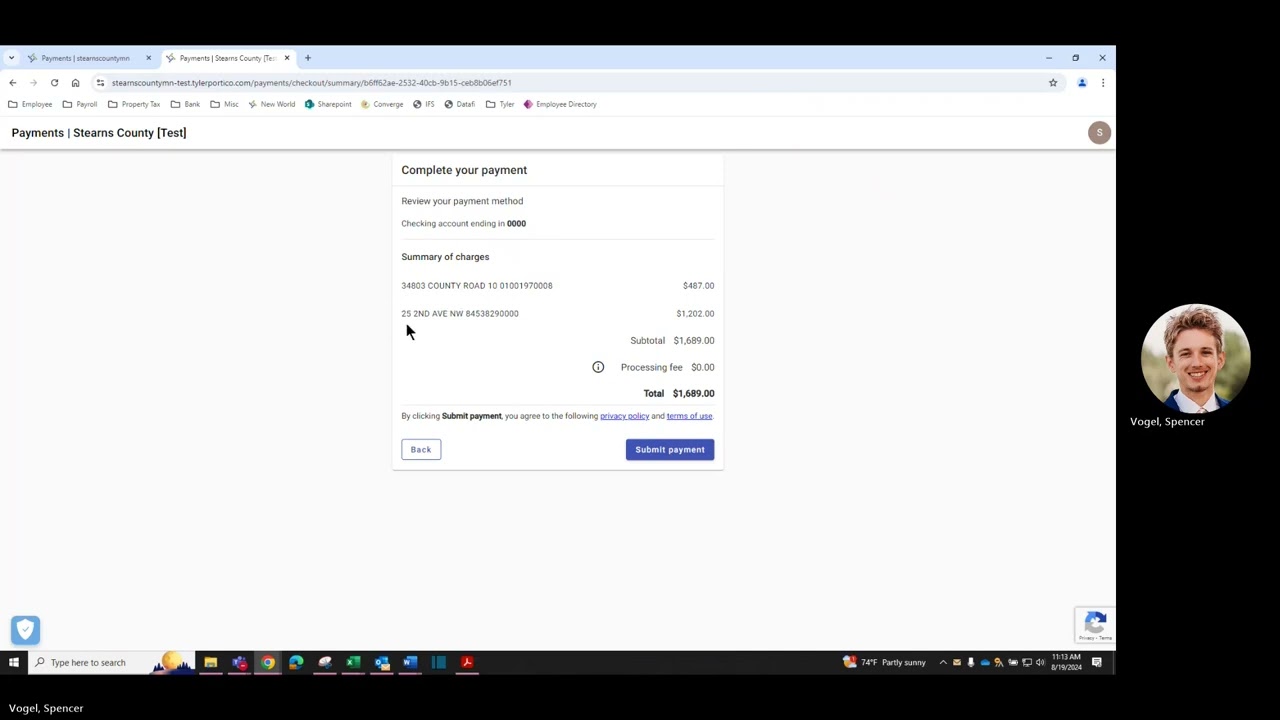Screen dimensions: 1280x720
Task: Open the Sharepoint bookmark
Action: pos(328,104)
